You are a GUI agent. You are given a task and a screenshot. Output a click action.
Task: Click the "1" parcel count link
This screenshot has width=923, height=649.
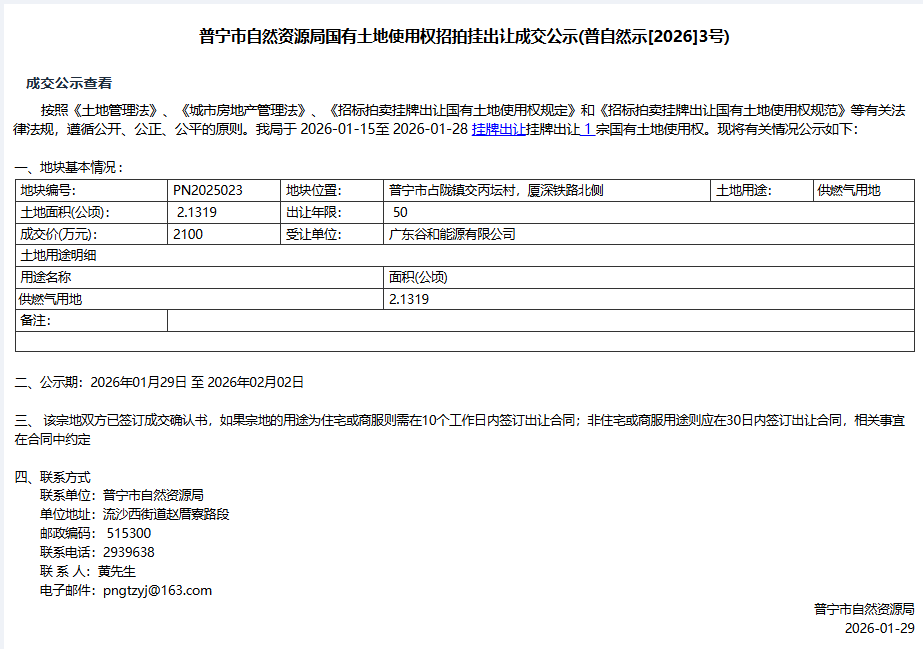587,130
